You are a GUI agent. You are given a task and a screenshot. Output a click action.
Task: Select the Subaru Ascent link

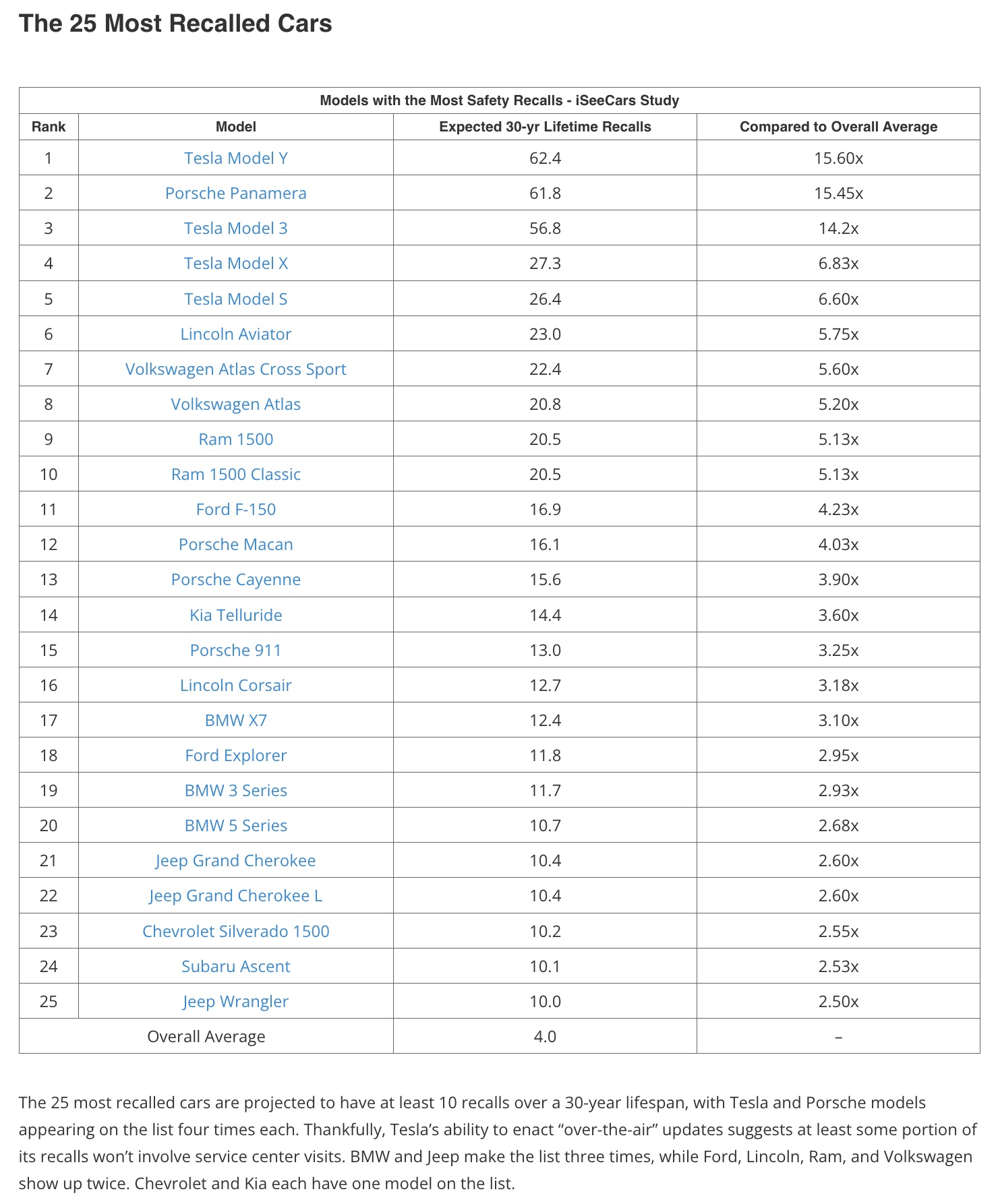pos(236,966)
